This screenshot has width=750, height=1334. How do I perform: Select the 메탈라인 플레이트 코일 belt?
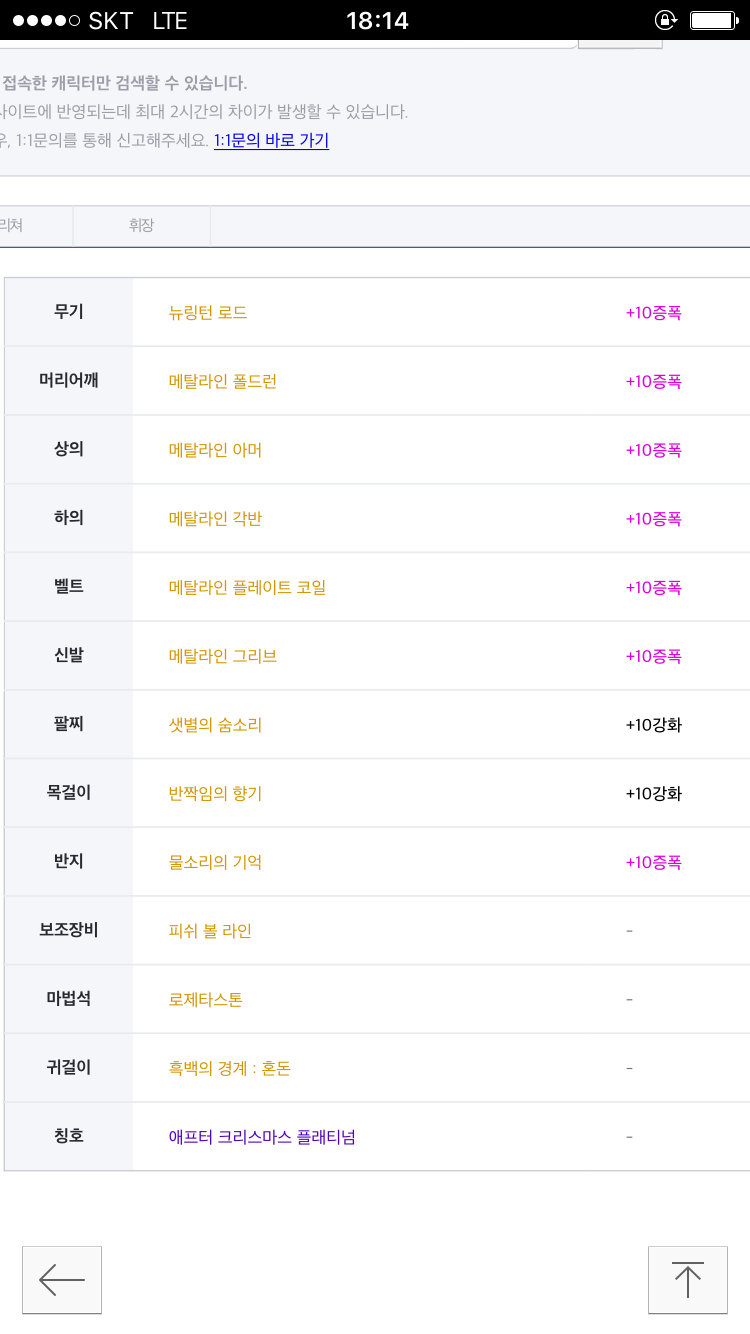[x=247, y=588]
